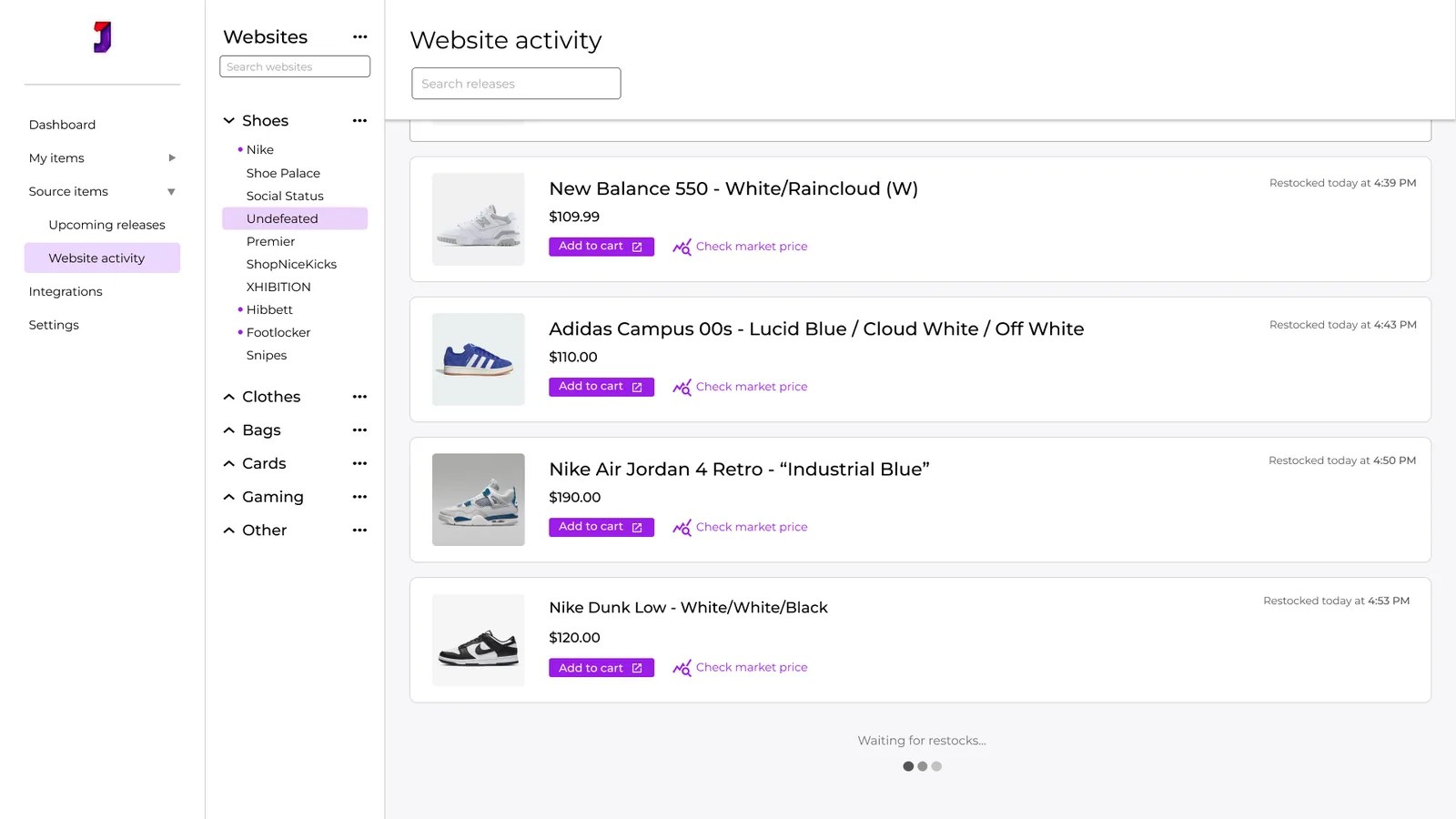Select Nike website
1456x819 pixels.
click(x=260, y=150)
